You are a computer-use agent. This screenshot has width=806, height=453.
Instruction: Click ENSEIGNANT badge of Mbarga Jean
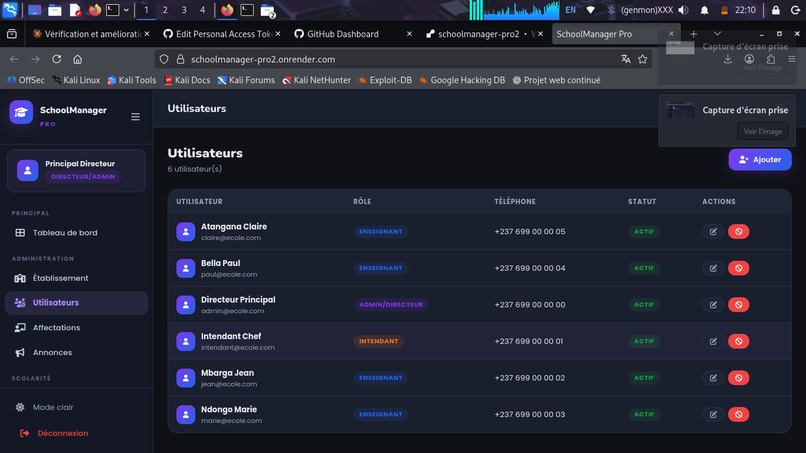pyautogui.click(x=380, y=377)
